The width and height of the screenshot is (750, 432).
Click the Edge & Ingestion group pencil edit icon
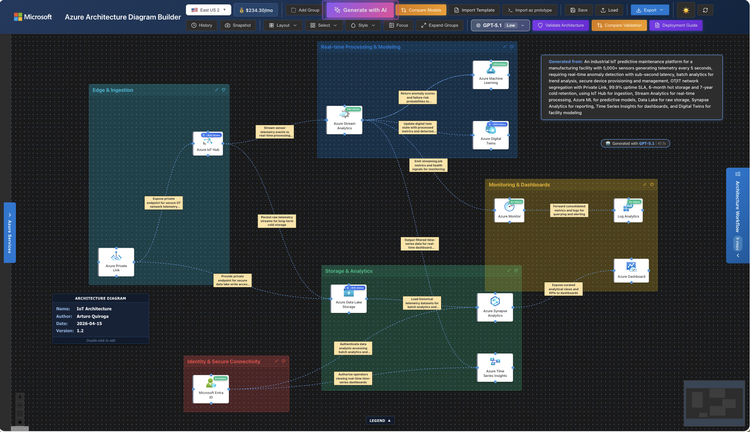tap(217, 89)
